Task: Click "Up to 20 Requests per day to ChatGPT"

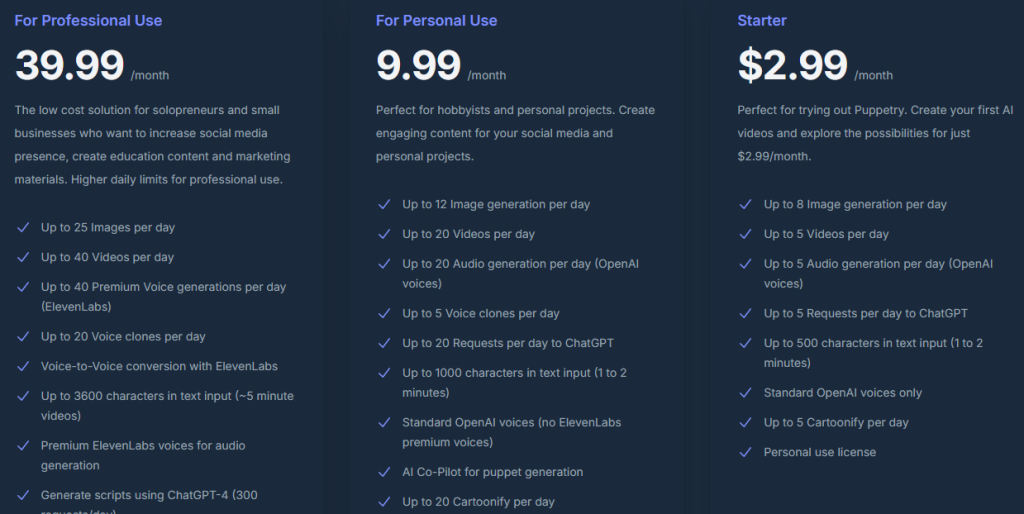Action: pyautogui.click(x=508, y=343)
